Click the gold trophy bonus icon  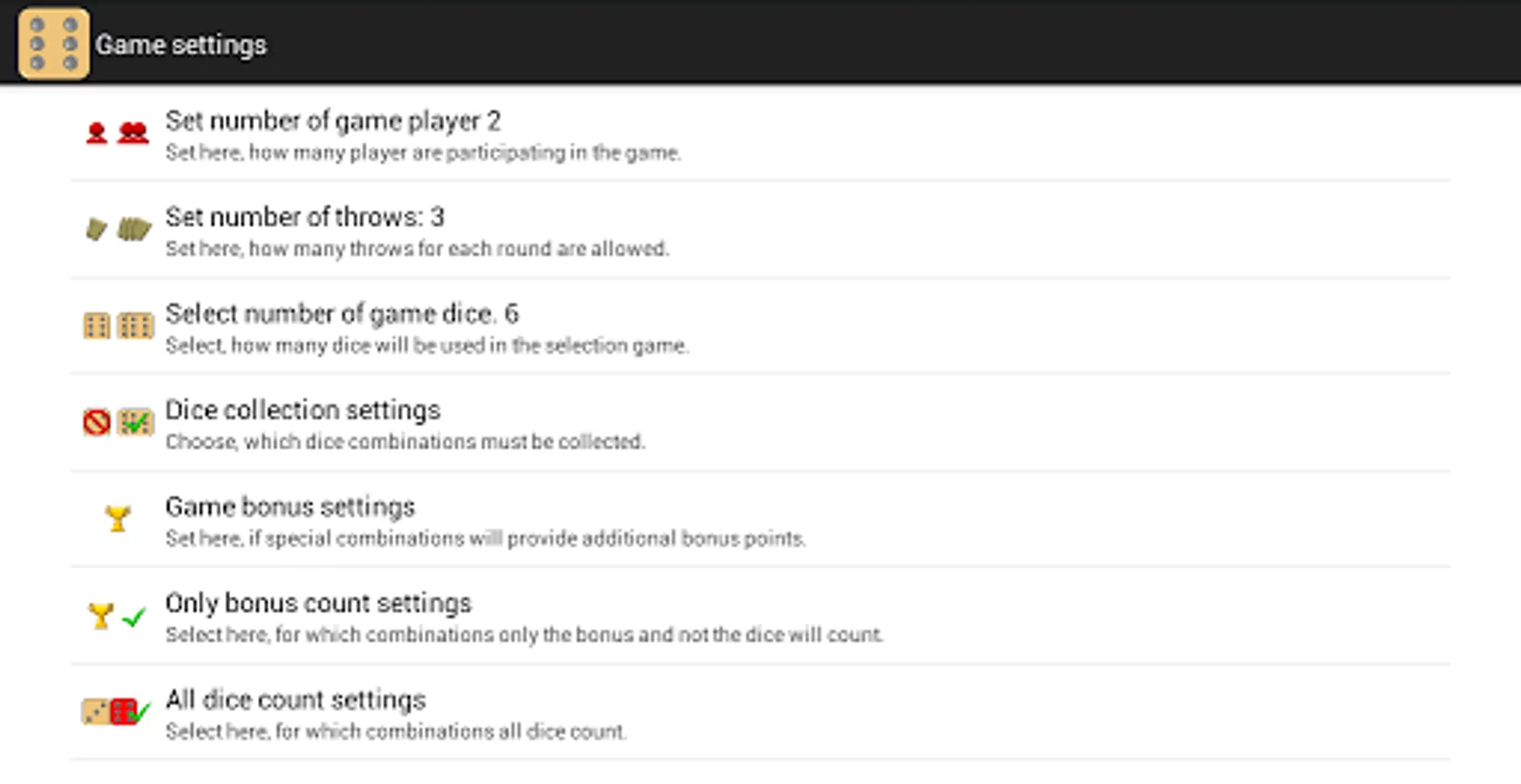[118, 519]
